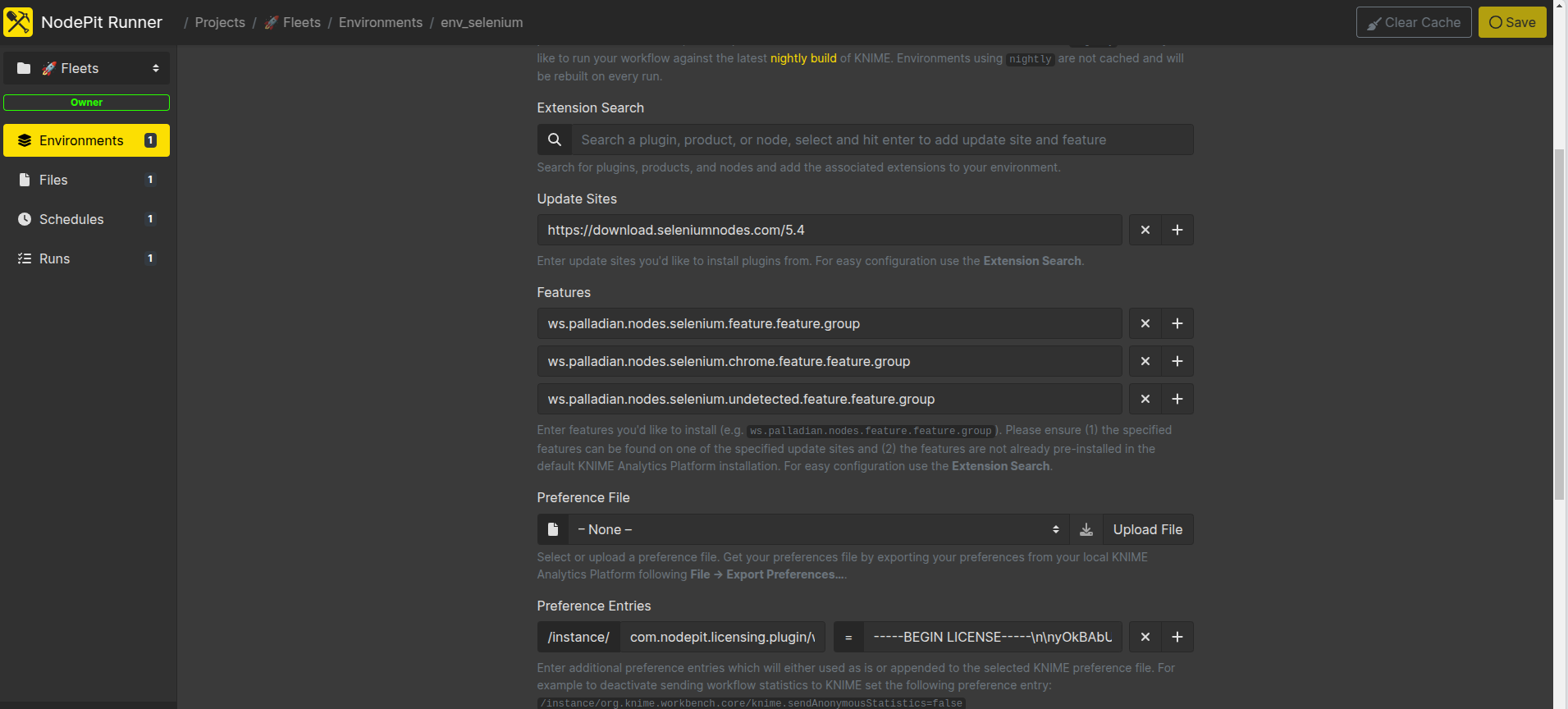The width and height of the screenshot is (1568, 709).
Task: Edit the selenium.undetected feature field
Action: pos(830,399)
